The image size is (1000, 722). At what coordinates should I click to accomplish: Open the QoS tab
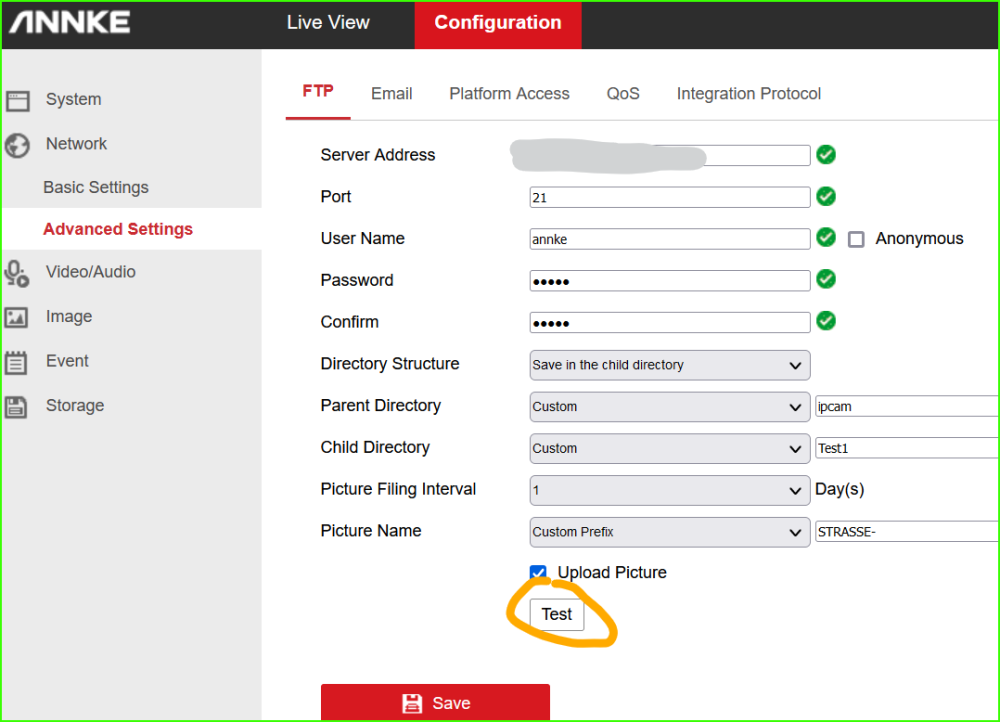coord(623,94)
